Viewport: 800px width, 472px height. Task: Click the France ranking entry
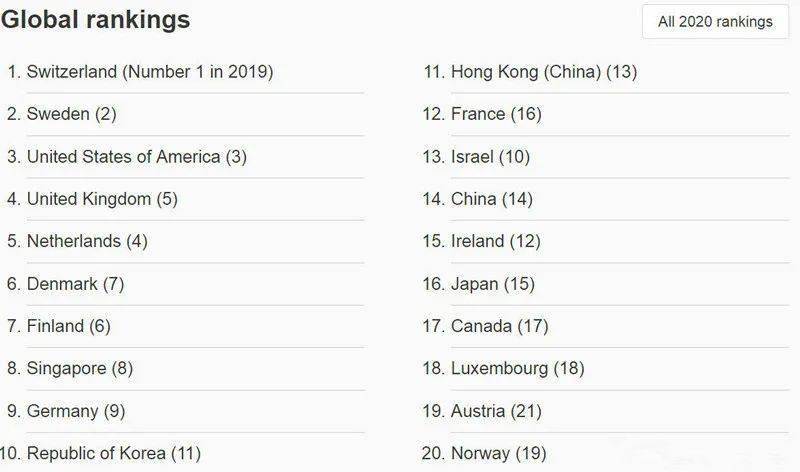click(495, 114)
